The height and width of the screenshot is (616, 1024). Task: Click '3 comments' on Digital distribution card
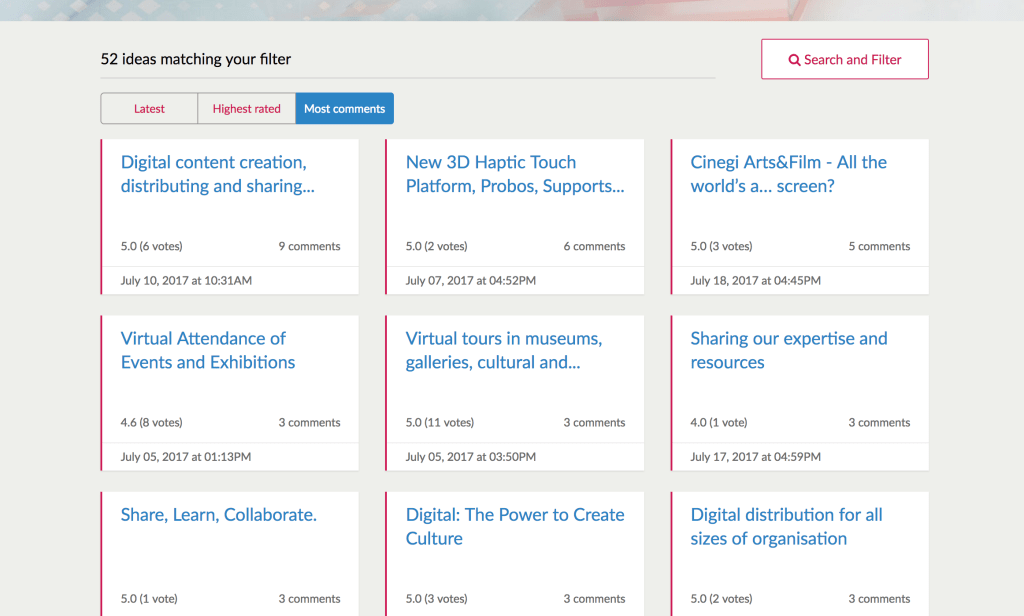click(x=879, y=599)
